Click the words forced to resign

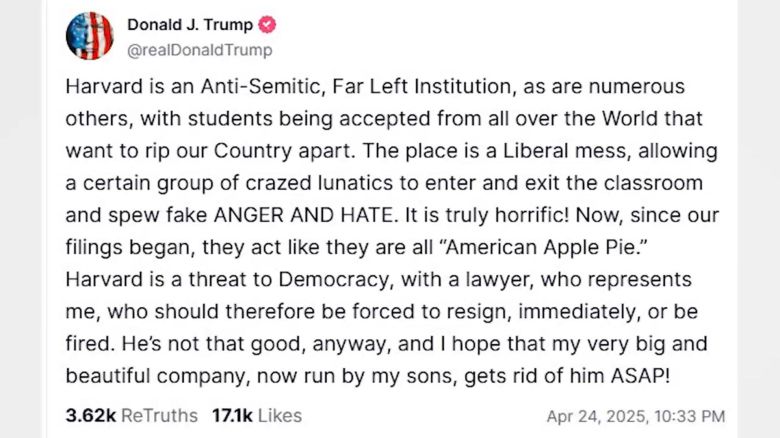[432, 312]
